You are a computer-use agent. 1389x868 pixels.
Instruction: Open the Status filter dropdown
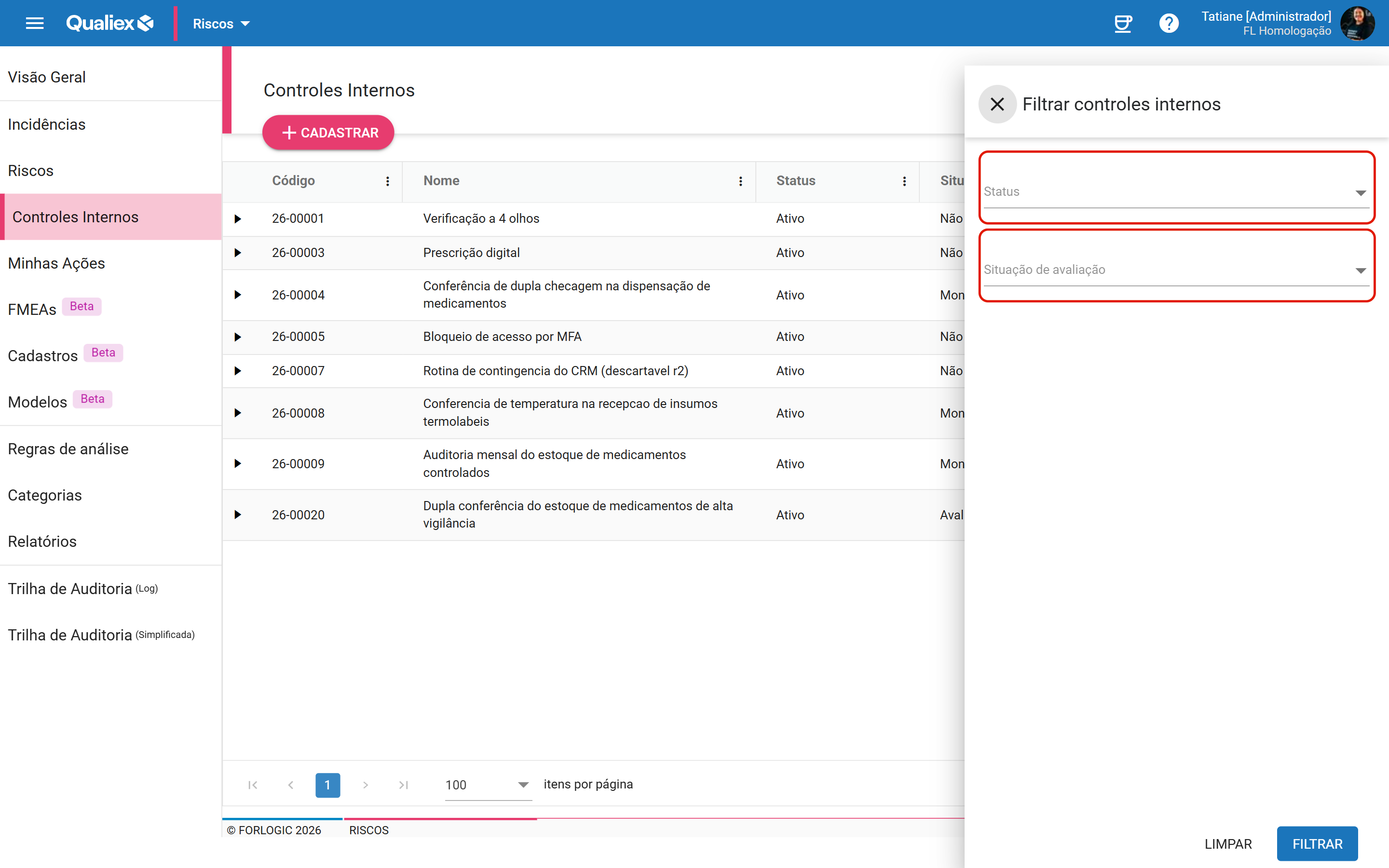[x=1176, y=192]
